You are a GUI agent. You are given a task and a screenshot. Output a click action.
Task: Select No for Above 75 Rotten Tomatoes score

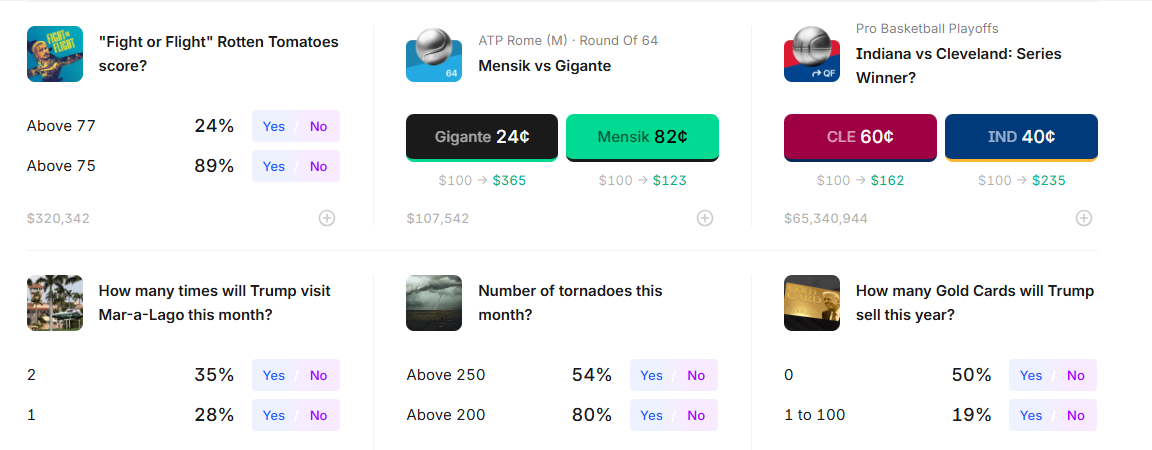coord(318,166)
